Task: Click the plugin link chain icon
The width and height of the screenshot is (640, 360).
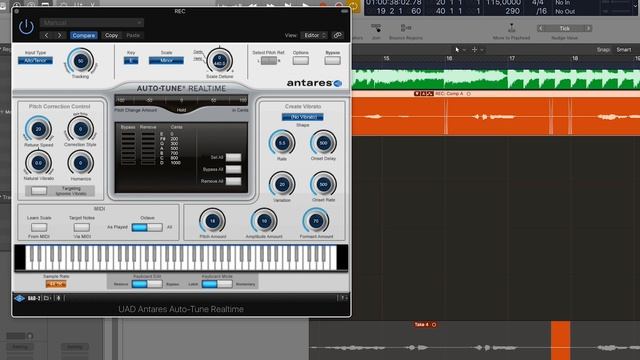Action: (337, 36)
